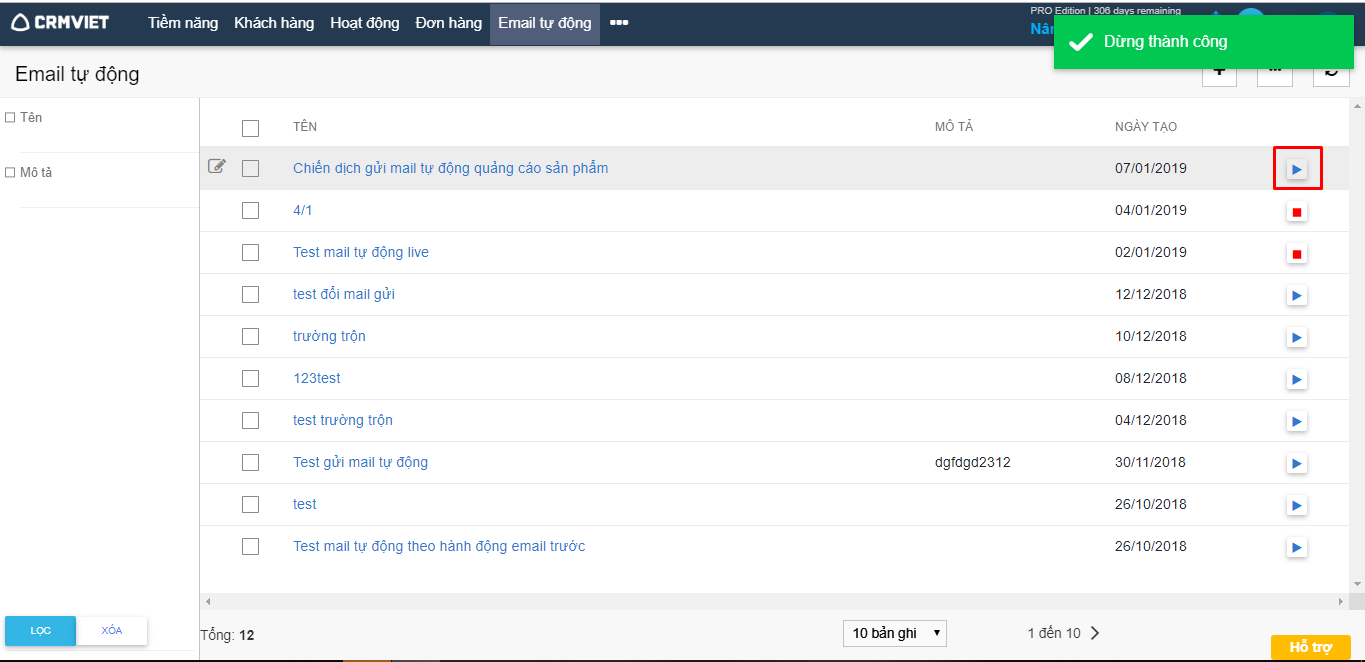Image resolution: width=1365 pixels, height=662 pixels.
Task: Open the 'Khách hàng' menu
Action: coord(274,22)
